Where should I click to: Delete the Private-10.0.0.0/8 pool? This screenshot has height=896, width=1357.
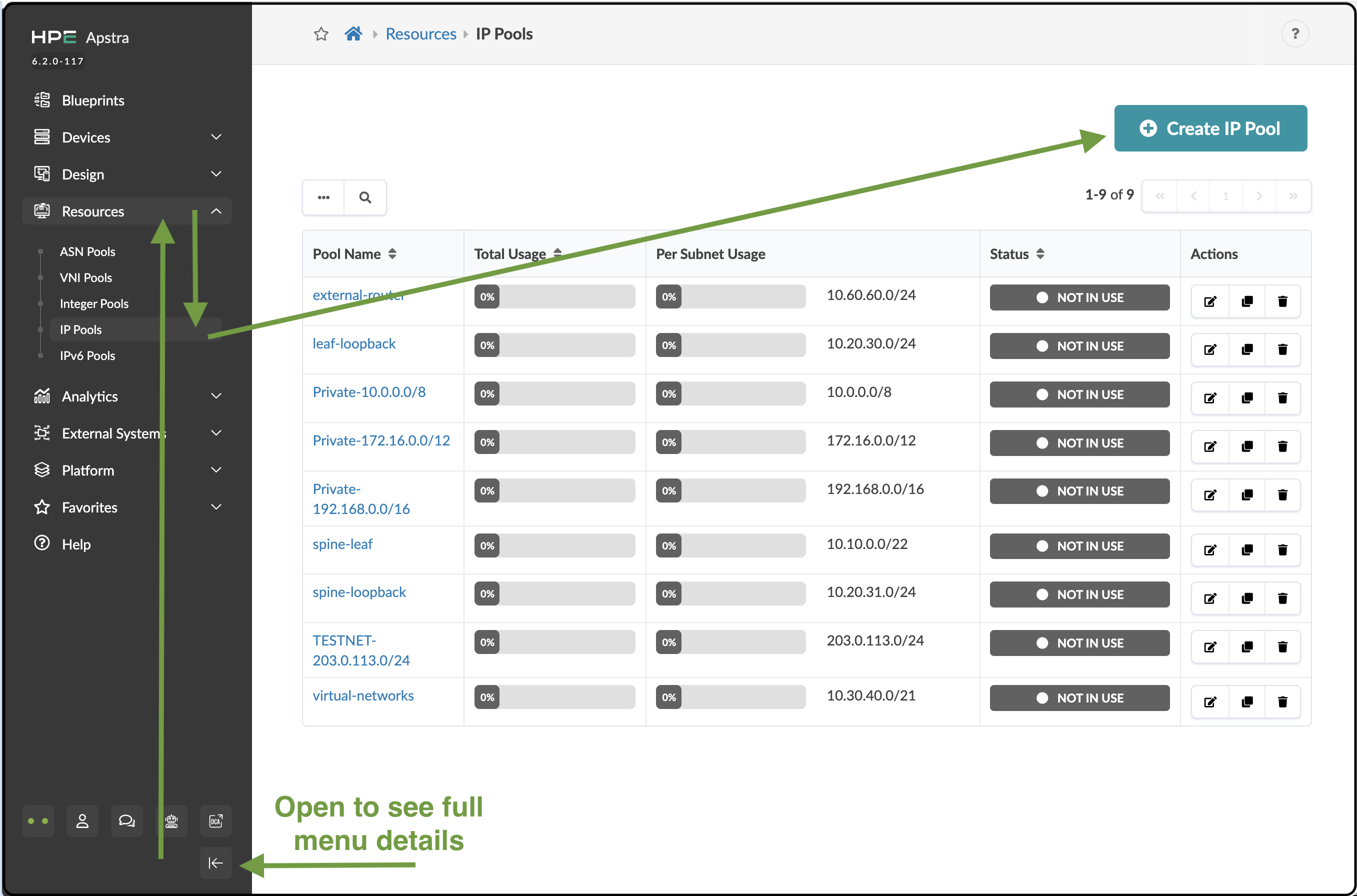1282,398
